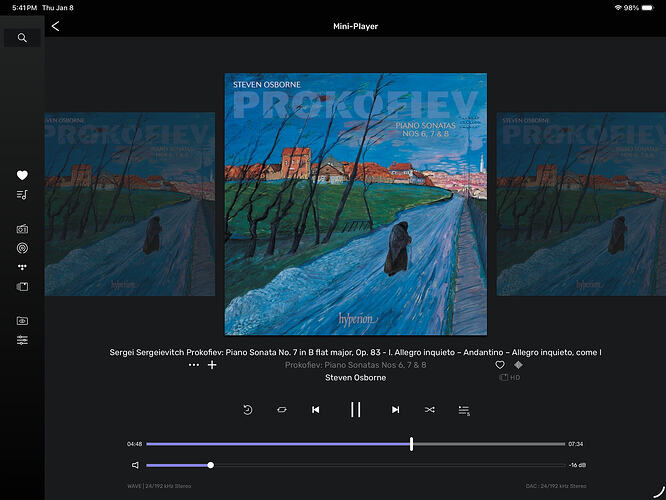Skip to the previous track

coord(316,410)
